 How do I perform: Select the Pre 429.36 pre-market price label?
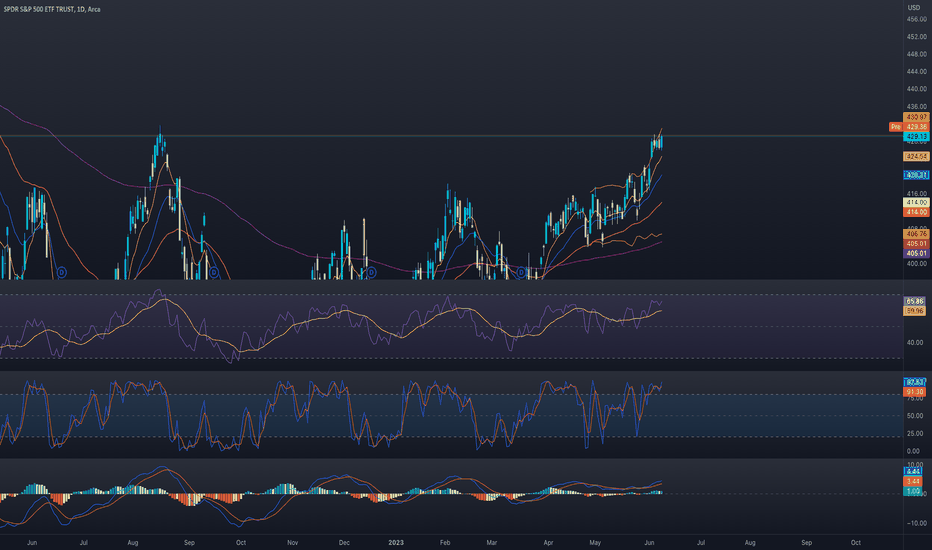(909, 127)
